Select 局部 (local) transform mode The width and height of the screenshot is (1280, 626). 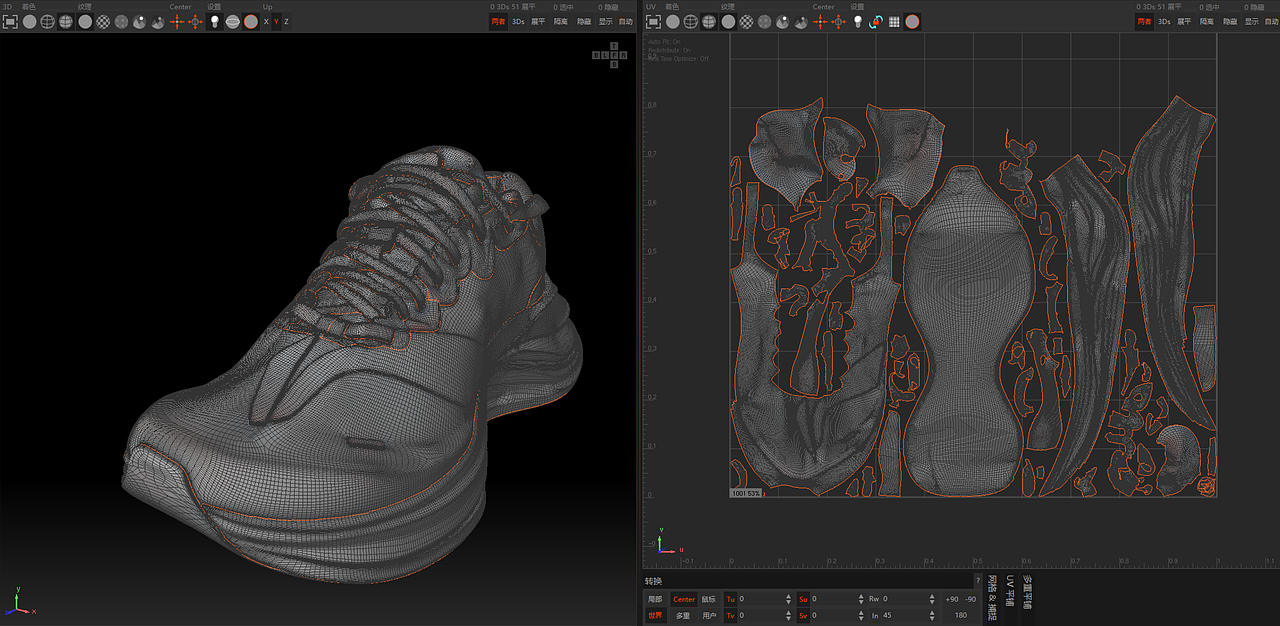click(655, 599)
